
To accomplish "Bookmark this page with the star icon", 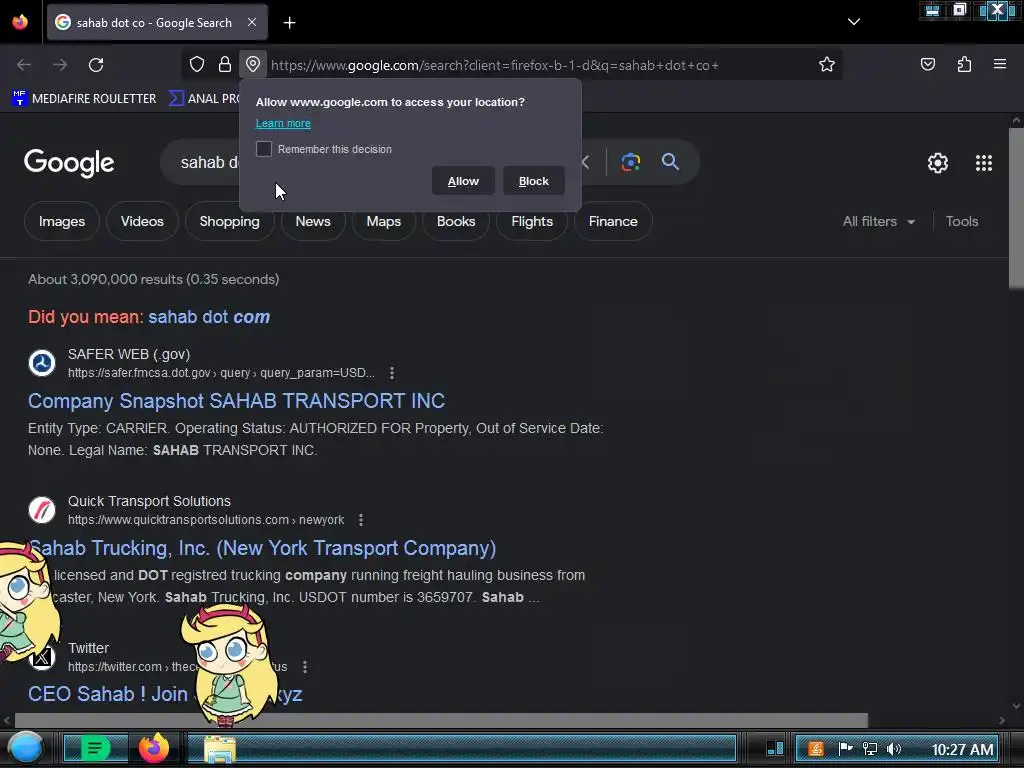I will point(827,64).
